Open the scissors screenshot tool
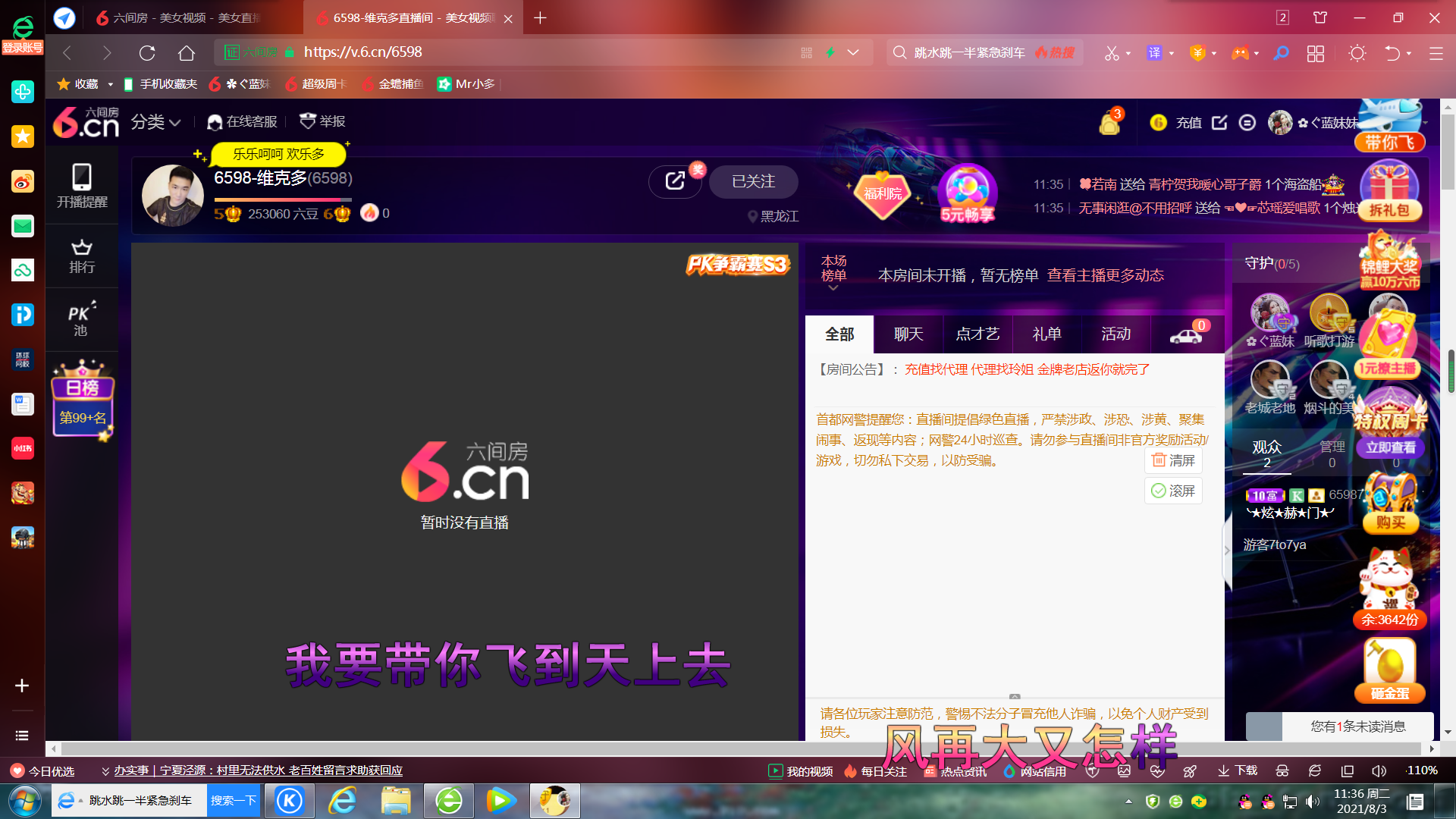 1112,53
